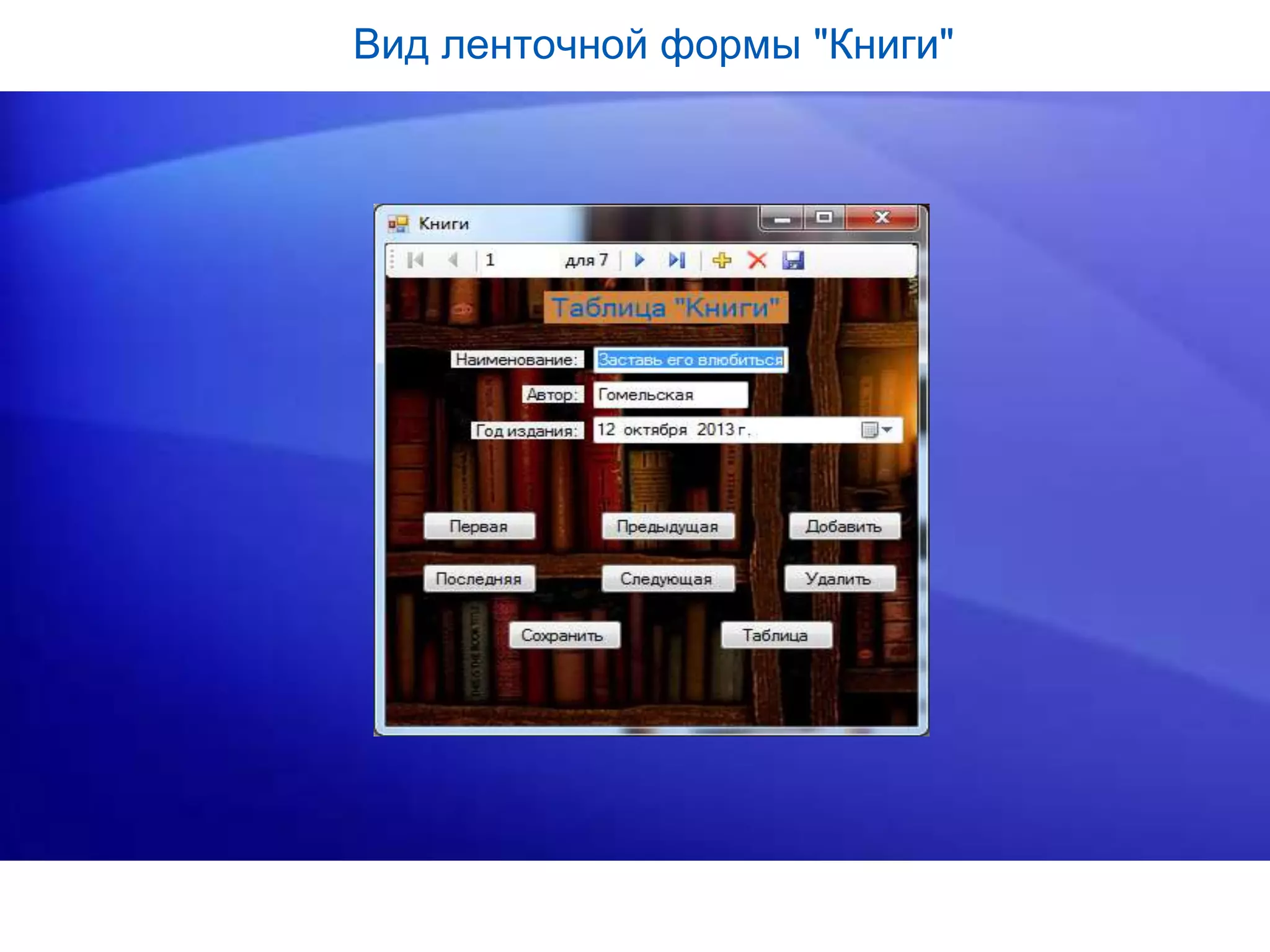Click the Следующая button

pyautogui.click(x=668, y=579)
